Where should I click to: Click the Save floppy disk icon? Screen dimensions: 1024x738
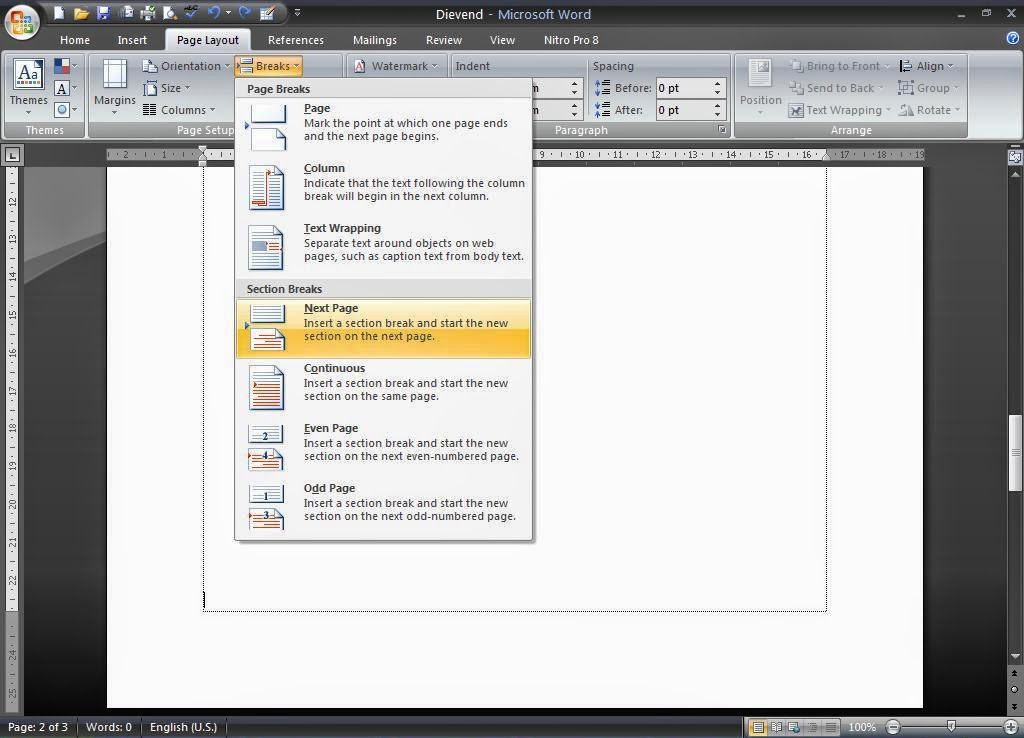pyautogui.click(x=103, y=12)
